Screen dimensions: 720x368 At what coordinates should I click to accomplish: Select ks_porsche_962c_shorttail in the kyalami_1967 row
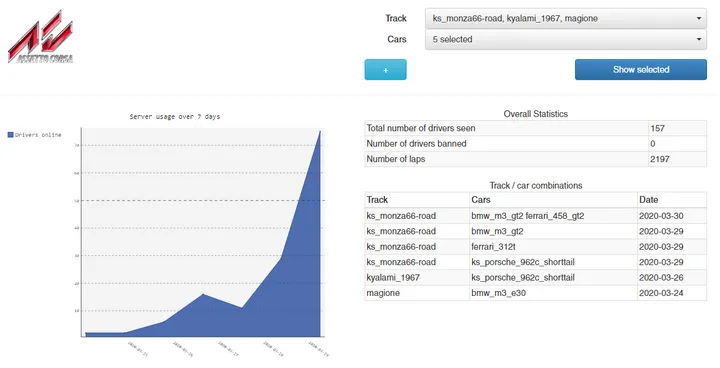pos(553,277)
